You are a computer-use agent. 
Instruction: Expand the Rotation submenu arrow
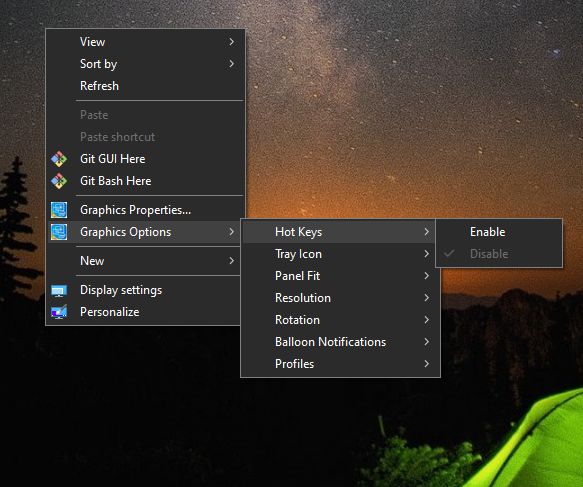tap(426, 320)
